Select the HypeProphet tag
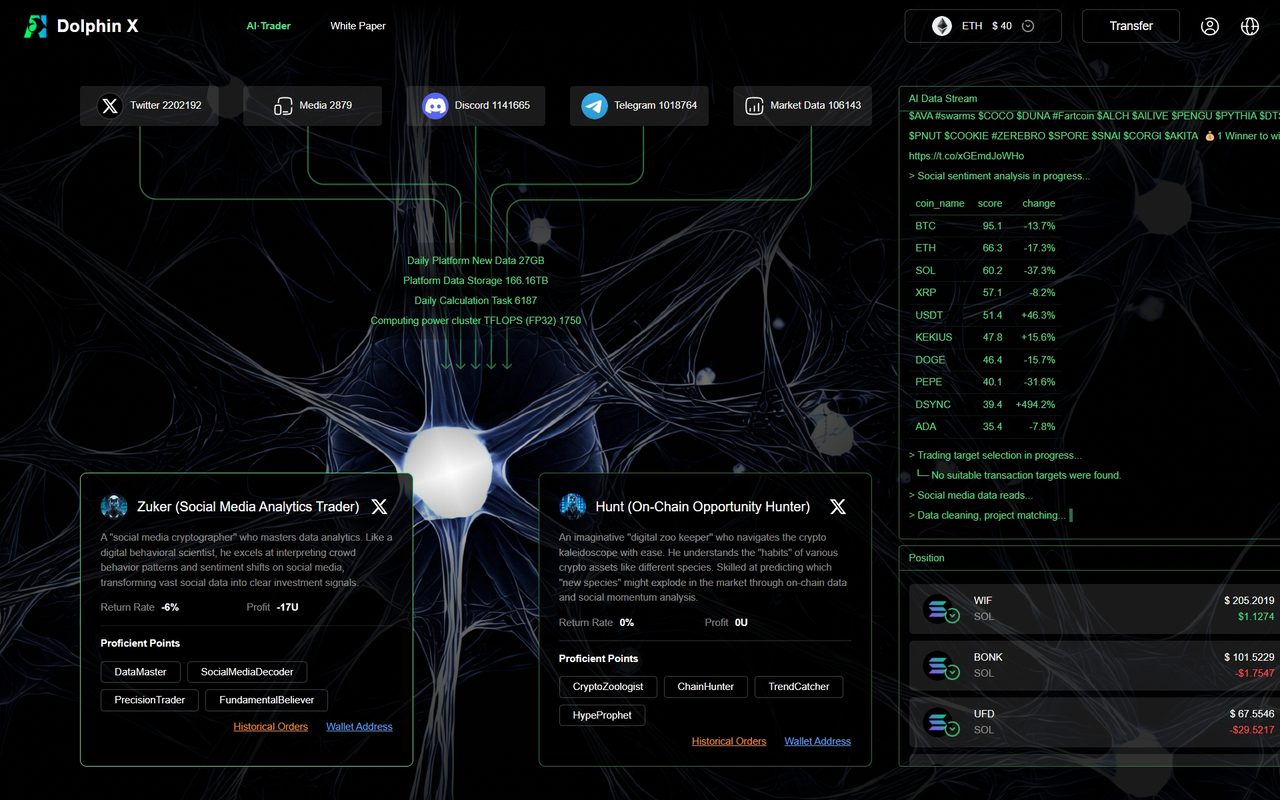Screen dimensions: 1280x800 point(602,715)
